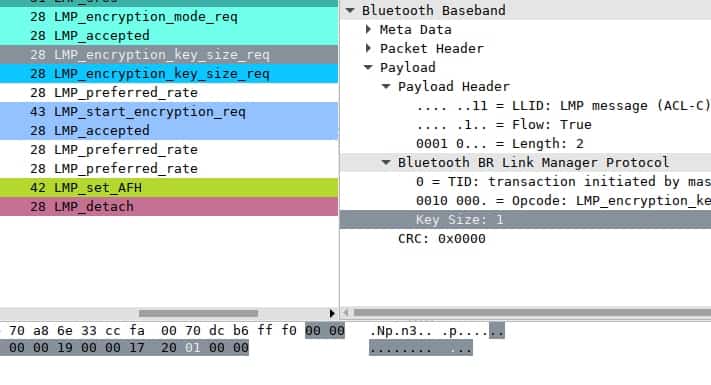Click the highlighted 01 hex byte
Viewport: 711px width, 385px height.
(x=192, y=348)
